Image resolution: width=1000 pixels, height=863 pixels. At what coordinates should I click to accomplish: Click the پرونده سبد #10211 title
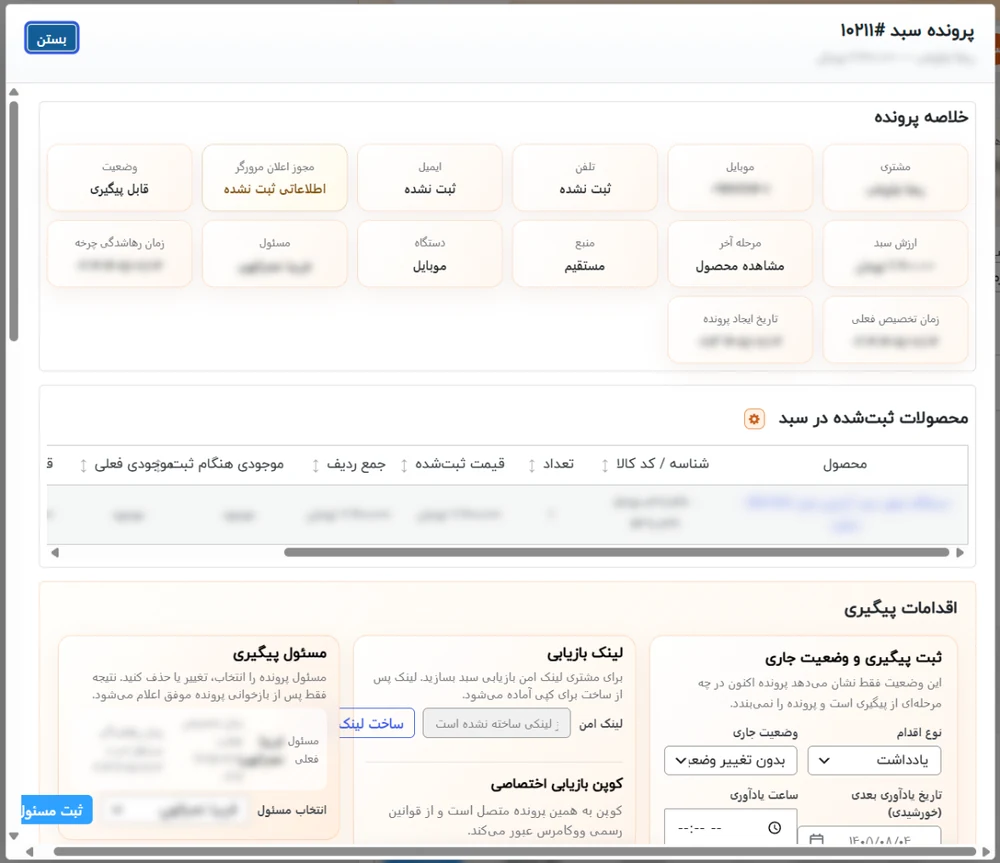(907, 30)
